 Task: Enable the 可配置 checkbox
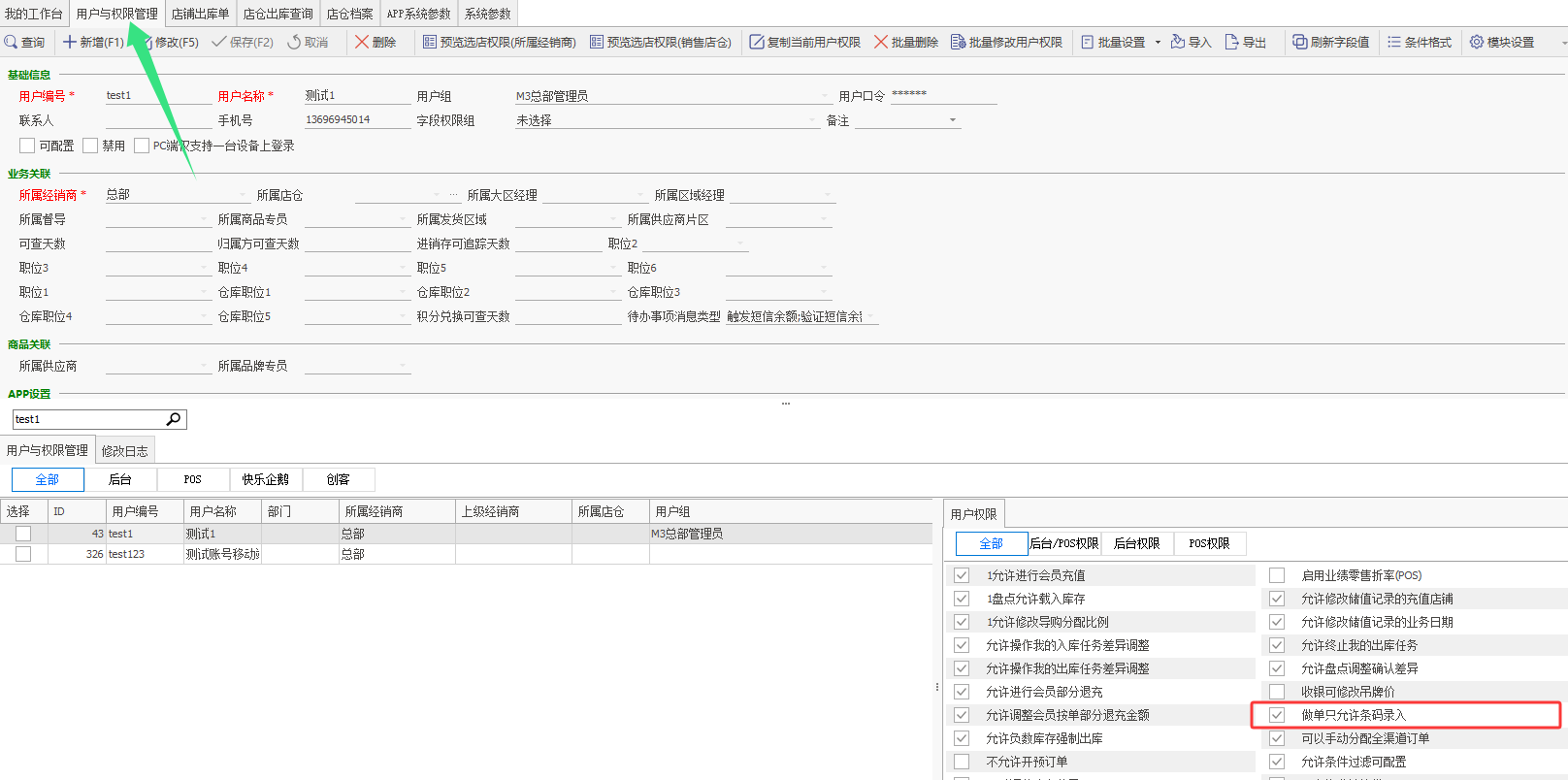pos(27,146)
